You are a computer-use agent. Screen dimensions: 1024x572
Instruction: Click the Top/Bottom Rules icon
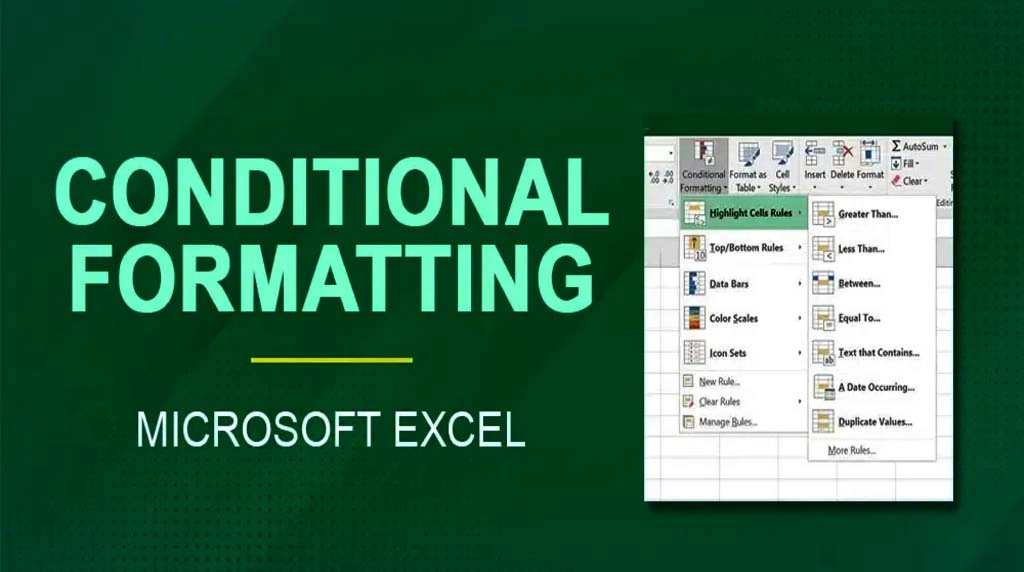tap(694, 248)
